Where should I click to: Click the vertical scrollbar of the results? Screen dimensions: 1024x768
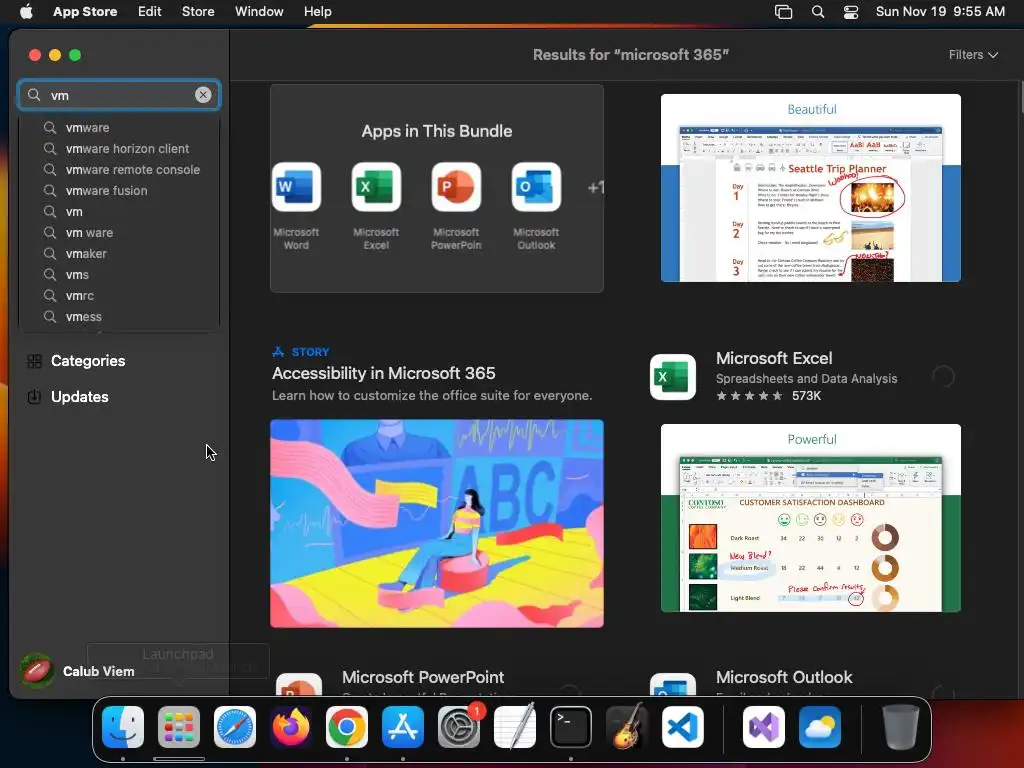(x=1019, y=98)
